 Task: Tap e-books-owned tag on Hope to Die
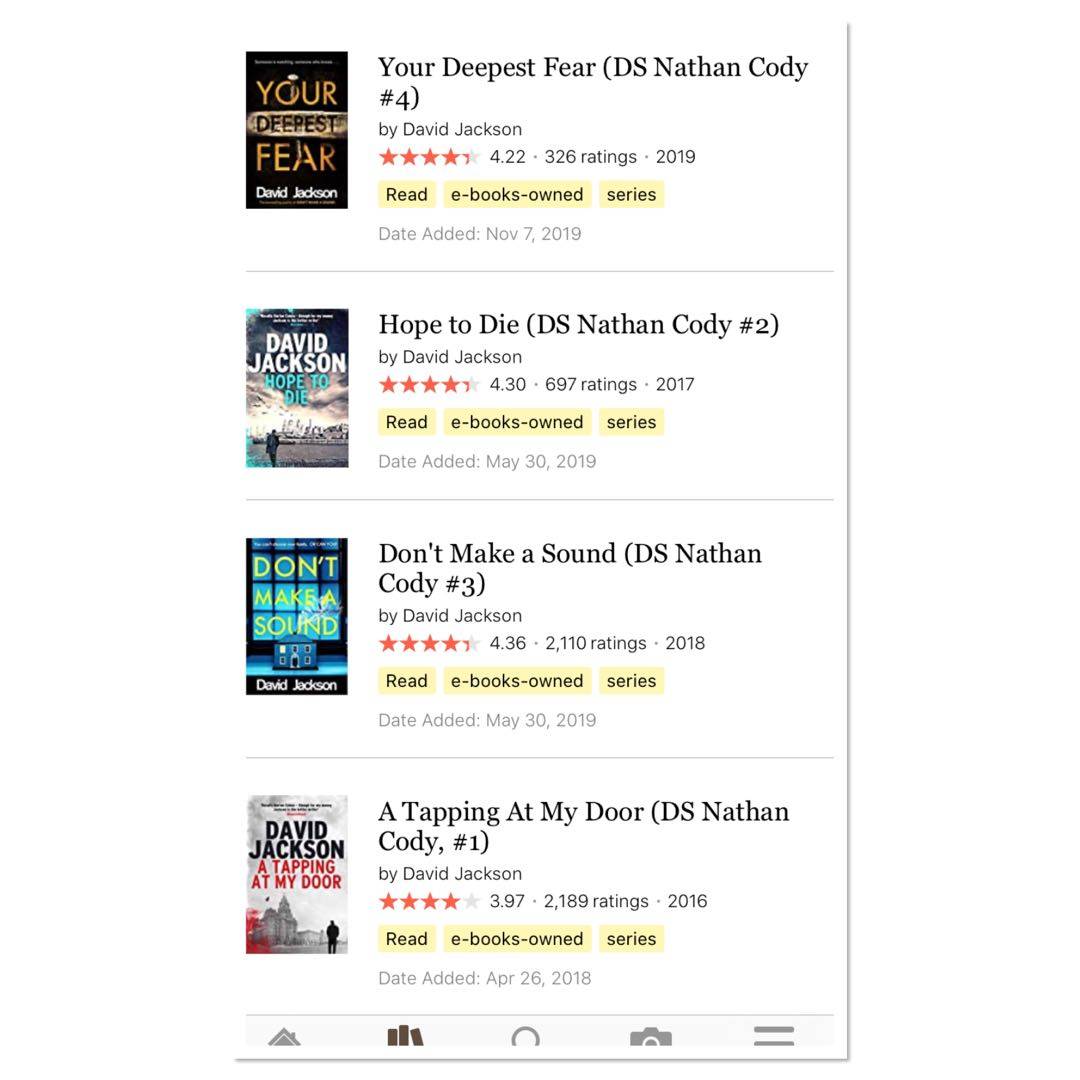517,422
